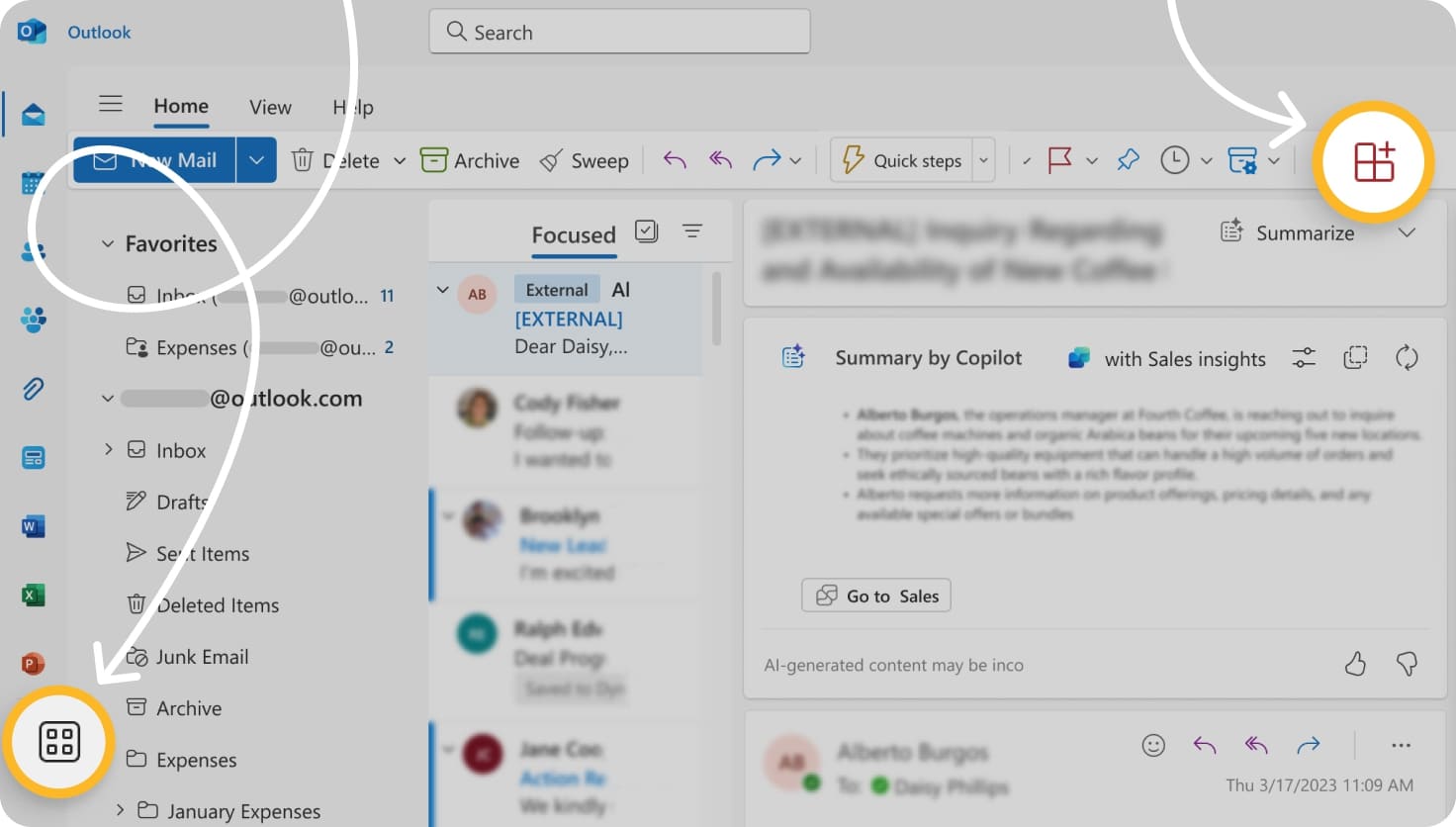This screenshot has width=1456, height=827.
Task: Click the Quick steps button
Action: (x=902, y=160)
